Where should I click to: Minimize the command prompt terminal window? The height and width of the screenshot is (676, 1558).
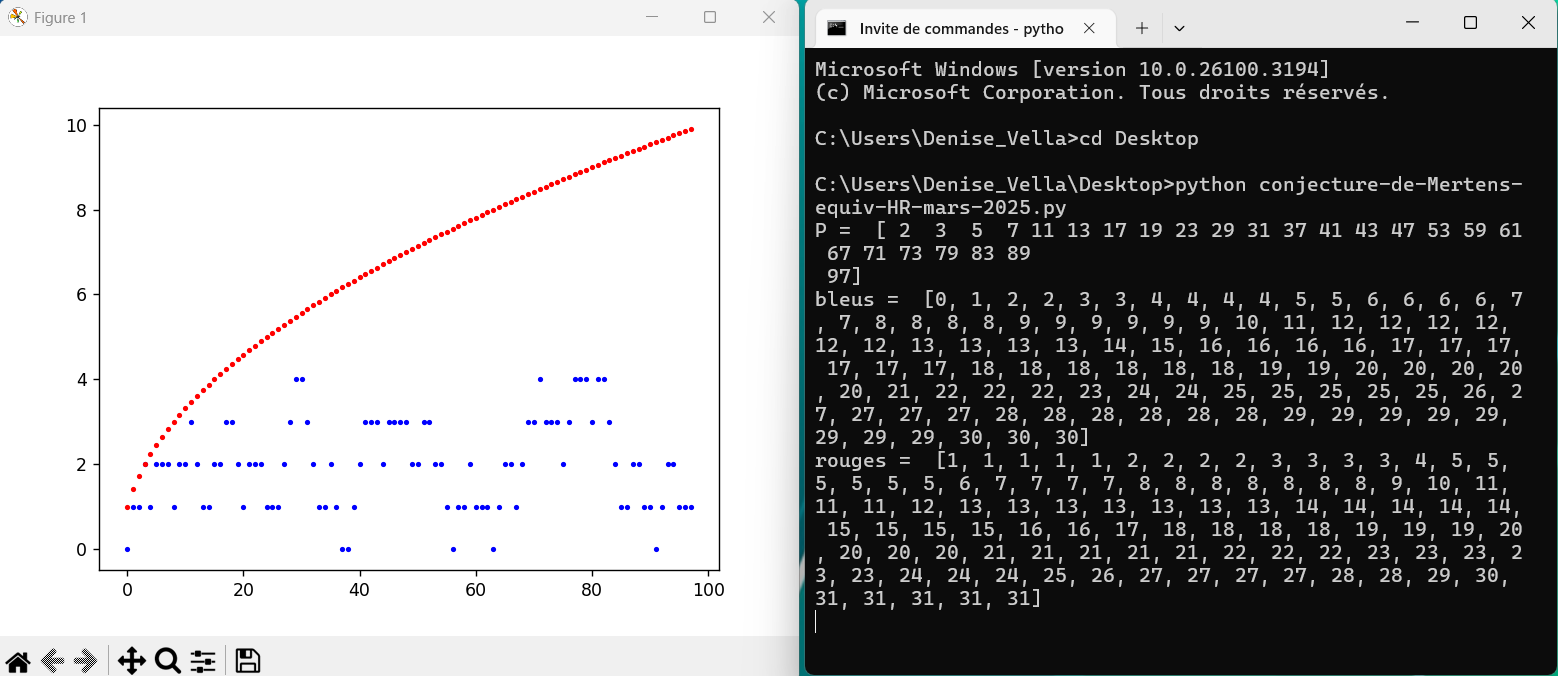click(1412, 23)
